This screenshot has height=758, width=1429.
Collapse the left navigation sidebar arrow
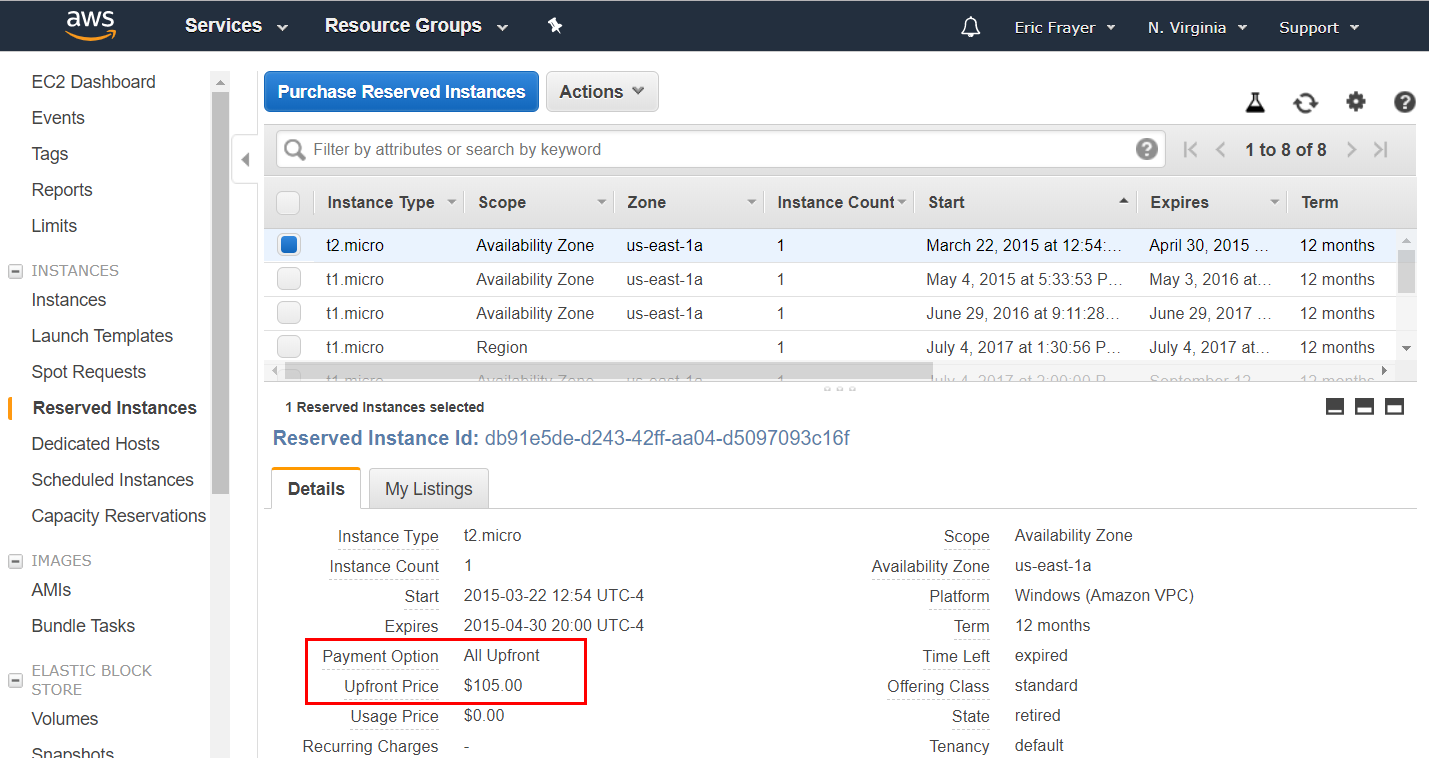(x=245, y=159)
